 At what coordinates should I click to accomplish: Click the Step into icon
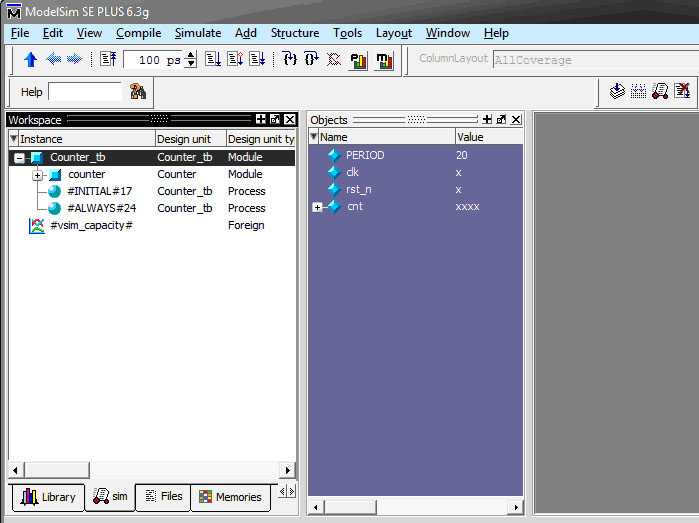click(x=290, y=59)
